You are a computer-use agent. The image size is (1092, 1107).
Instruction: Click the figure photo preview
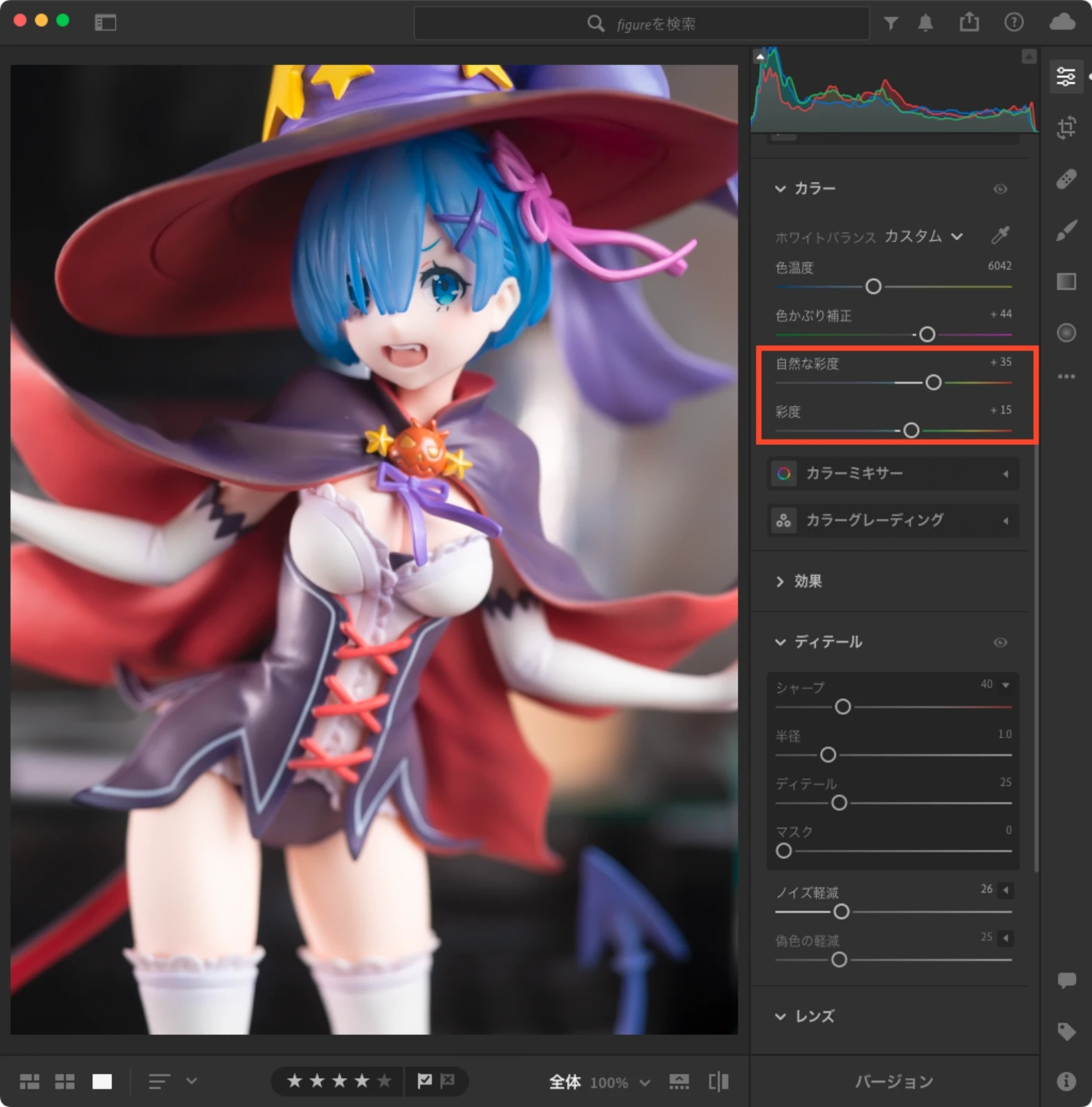pos(374,550)
